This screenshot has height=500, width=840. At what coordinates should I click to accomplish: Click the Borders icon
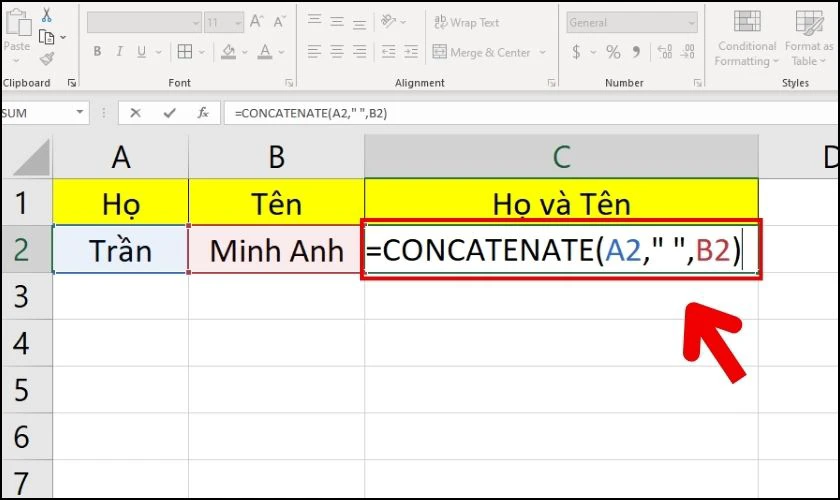[185, 51]
